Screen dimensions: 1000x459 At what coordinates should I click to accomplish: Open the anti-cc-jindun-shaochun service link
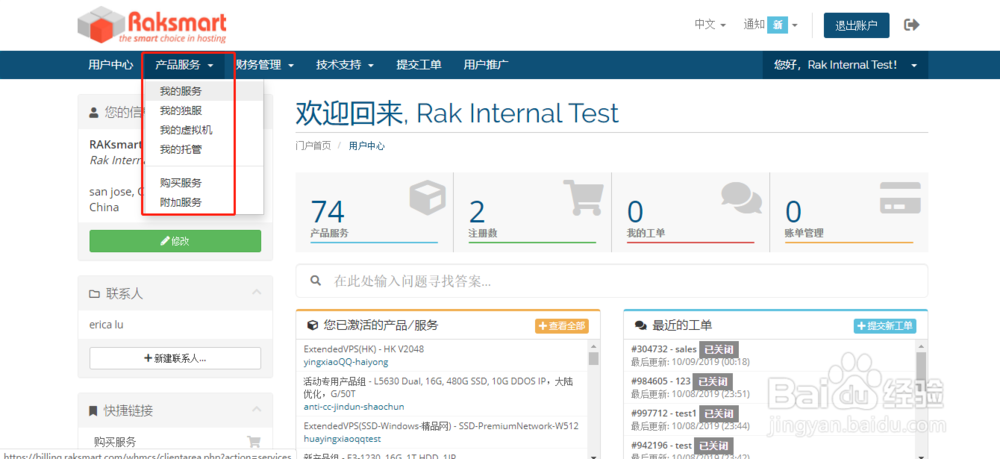point(353,407)
